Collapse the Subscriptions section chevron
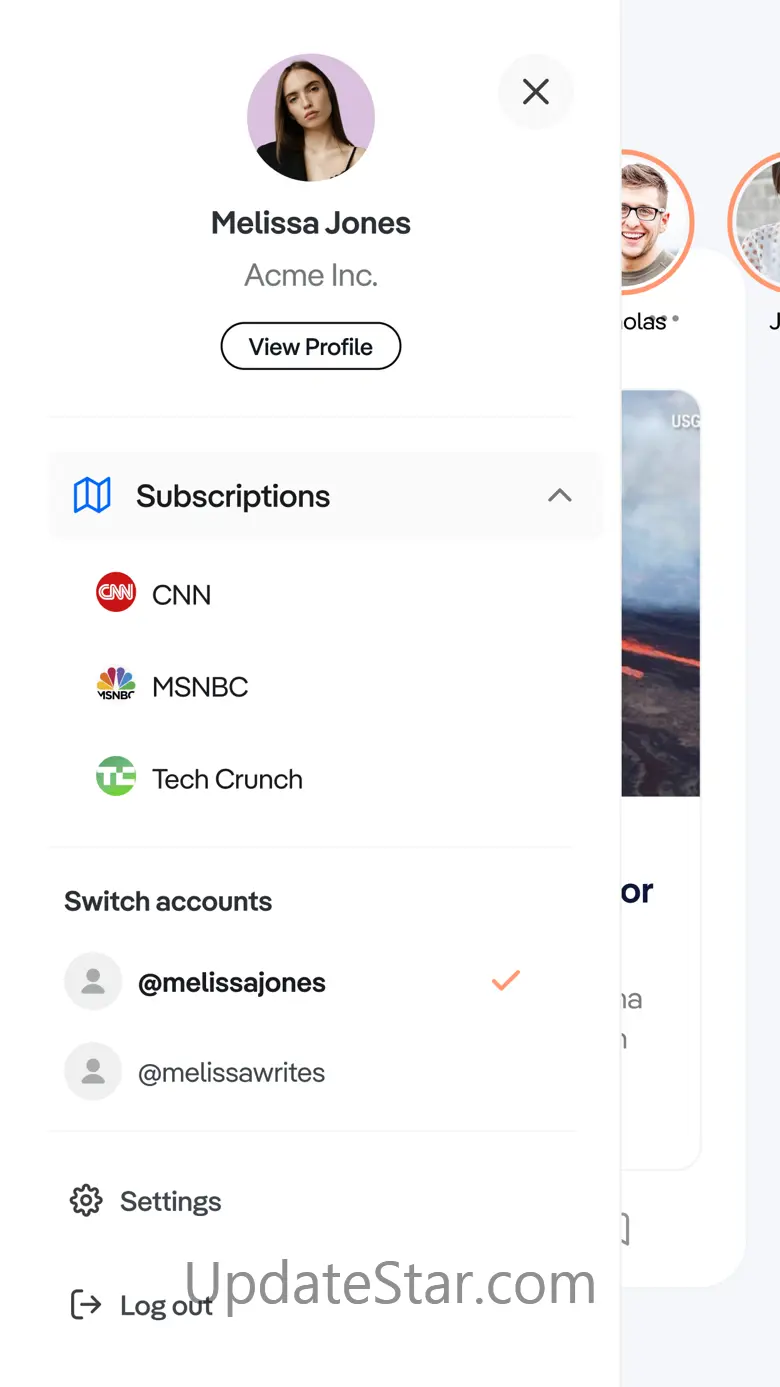Screen dimensions: 780x1387 coord(560,496)
